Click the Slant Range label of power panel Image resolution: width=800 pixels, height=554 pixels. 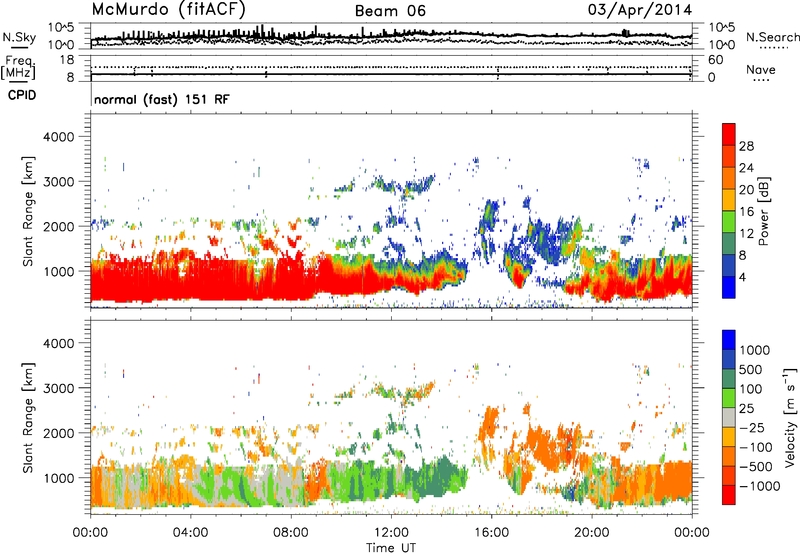[x=28, y=211]
